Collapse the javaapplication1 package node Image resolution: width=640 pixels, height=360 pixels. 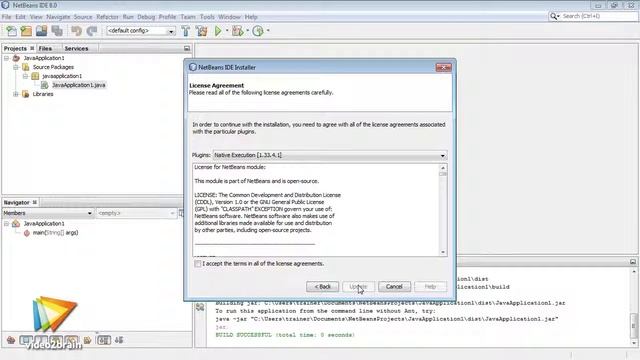25,76
